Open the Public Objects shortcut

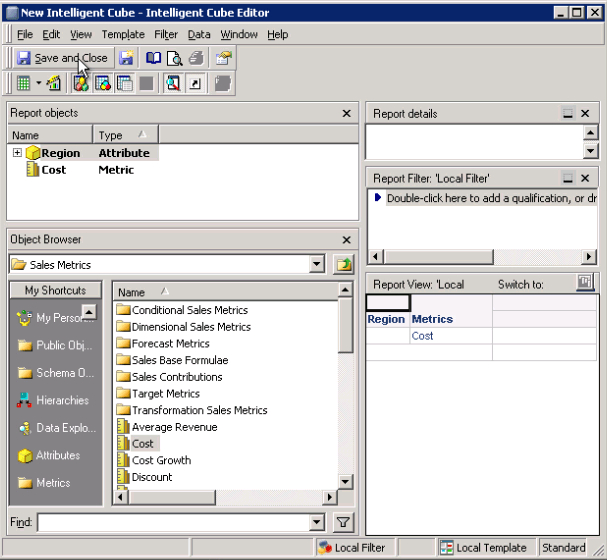55,345
